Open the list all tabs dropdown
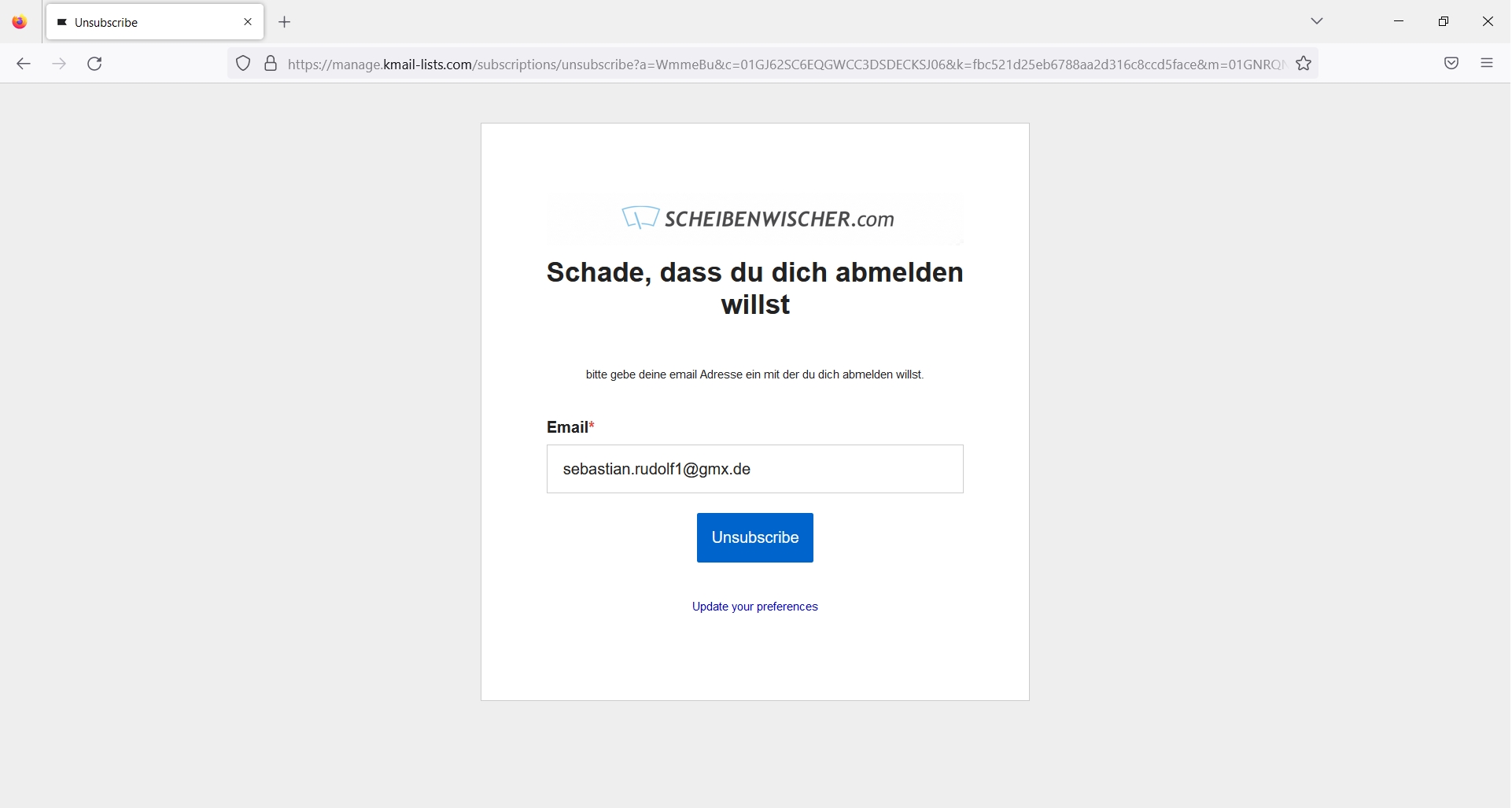This screenshot has width=1512, height=808. pos(1317,21)
